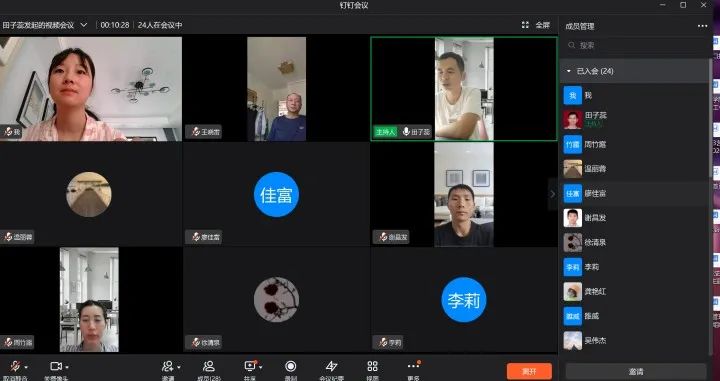Select 李莉 in the member list
Screen dimensions: 720x381
click(x=634, y=267)
